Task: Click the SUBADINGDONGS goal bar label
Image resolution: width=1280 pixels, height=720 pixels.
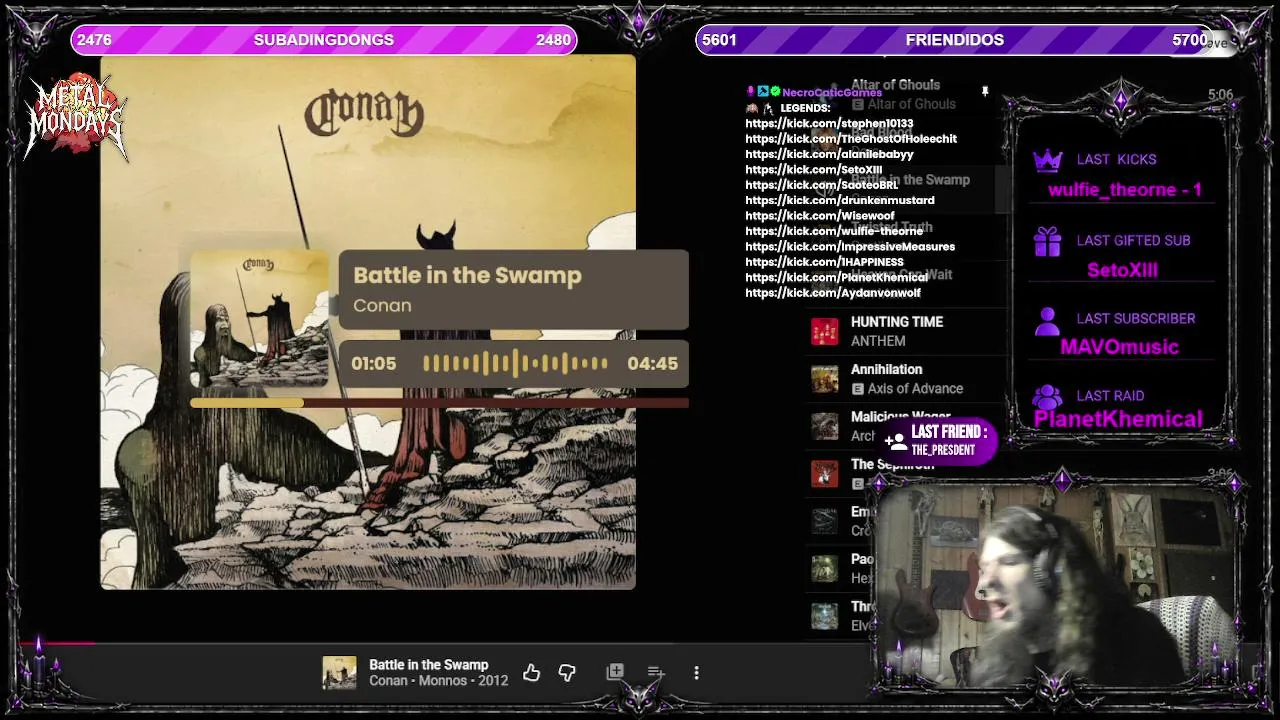Action: [324, 40]
